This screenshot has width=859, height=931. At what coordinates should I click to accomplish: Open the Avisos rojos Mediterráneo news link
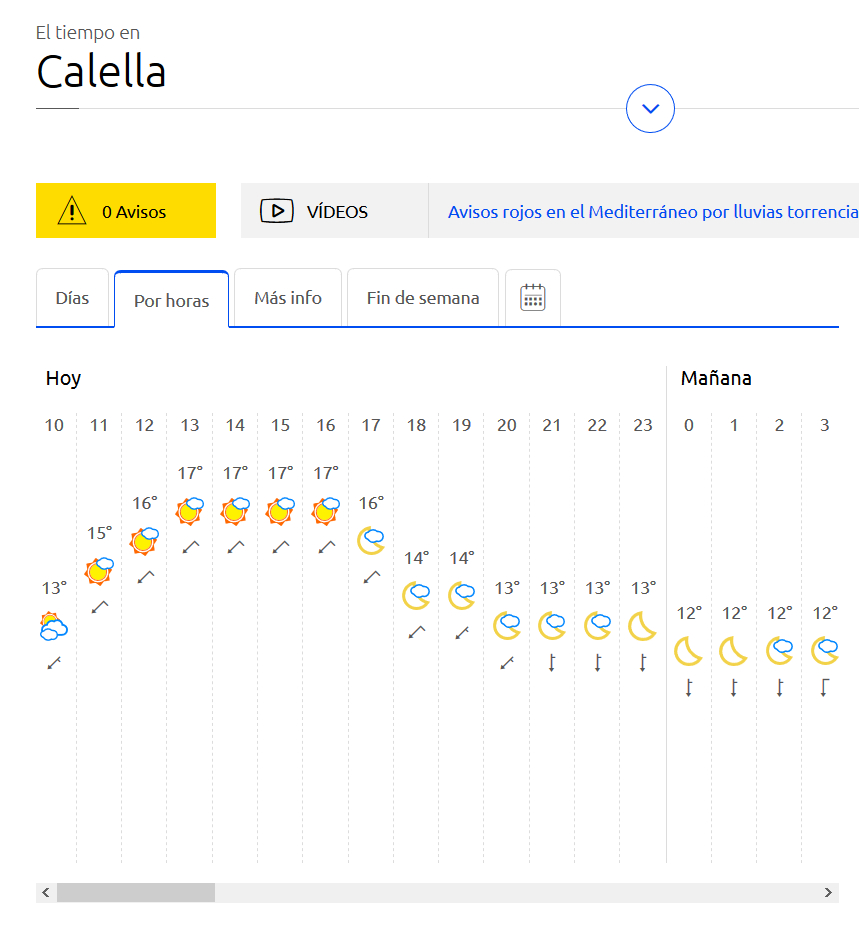(652, 212)
